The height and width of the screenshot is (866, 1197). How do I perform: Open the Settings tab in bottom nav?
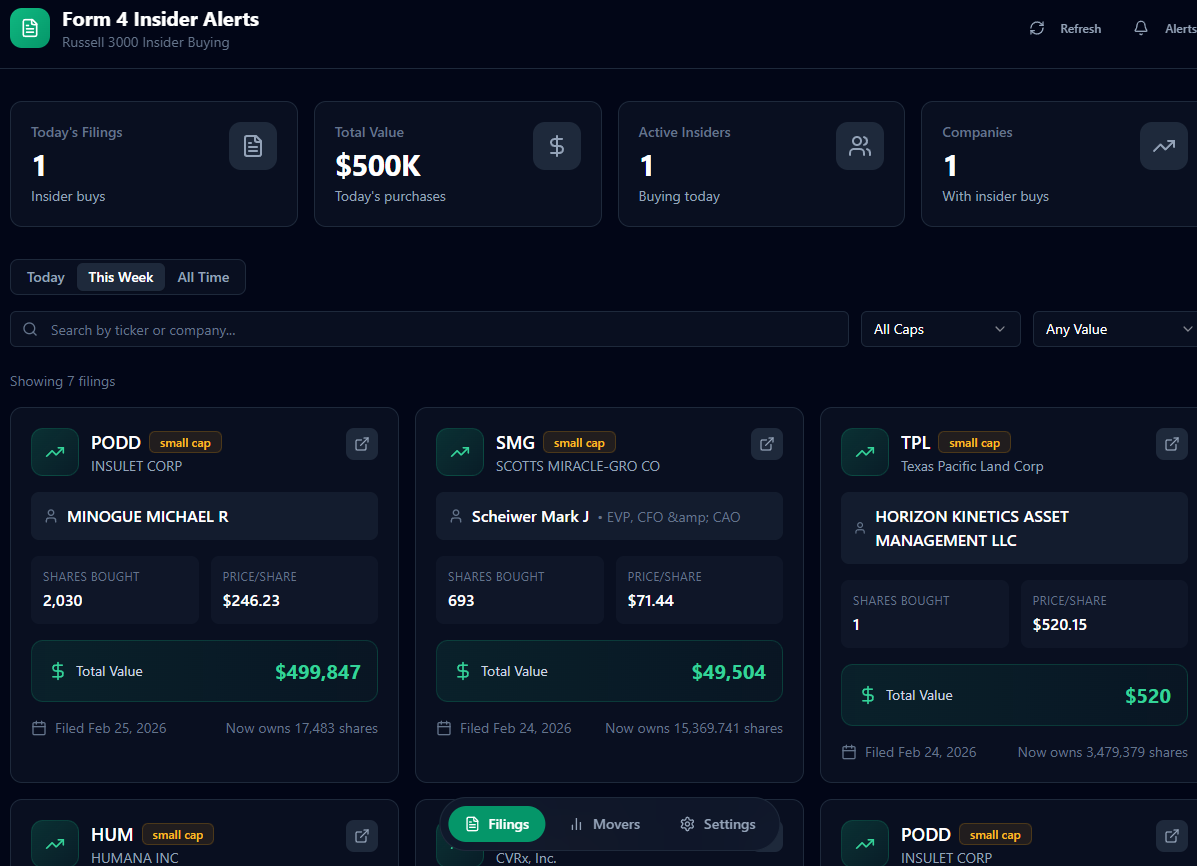pos(718,824)
